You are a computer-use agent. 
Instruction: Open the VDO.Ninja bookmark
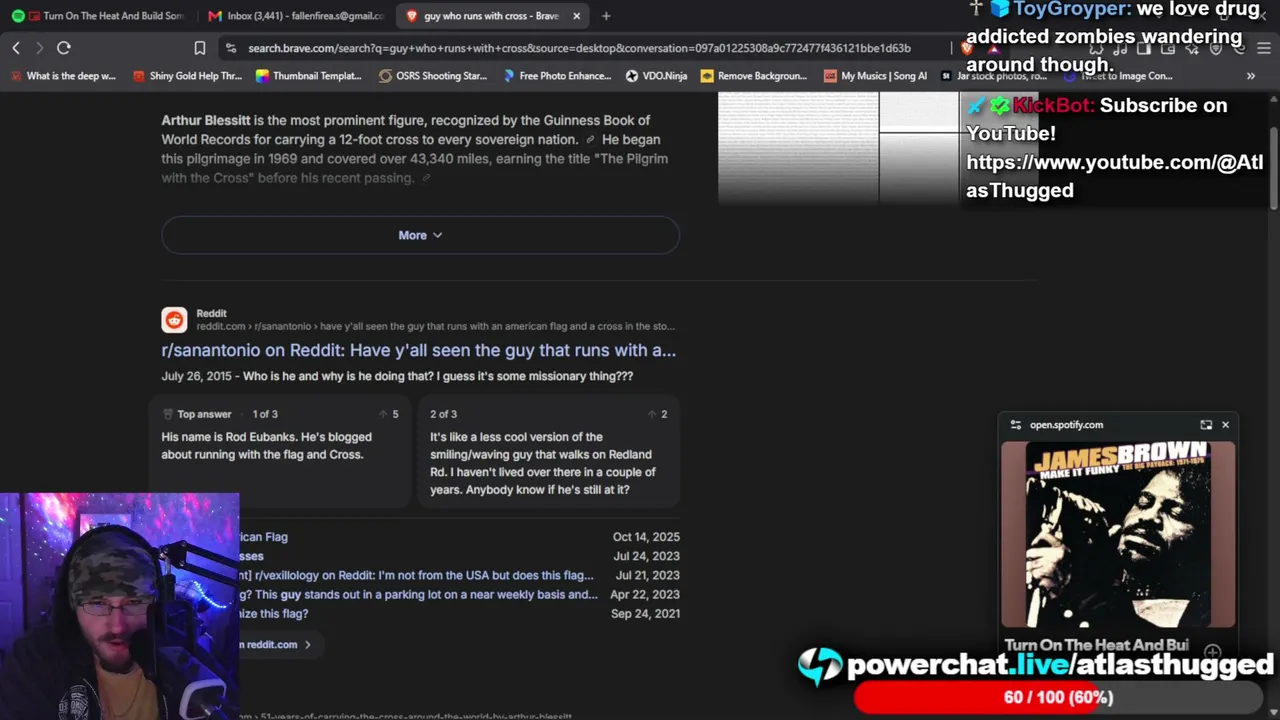656,76
